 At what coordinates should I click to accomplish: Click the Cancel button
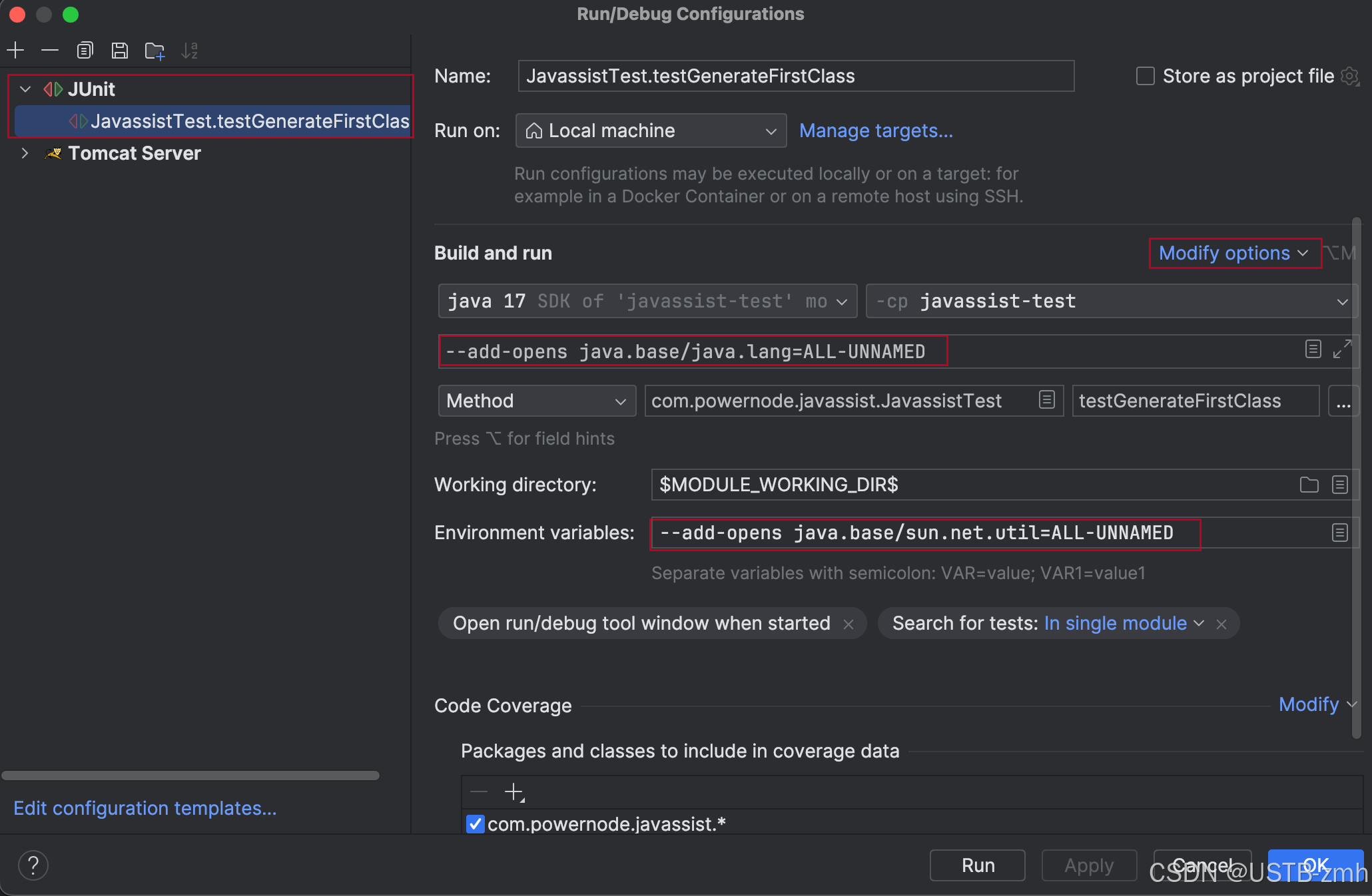click(1202, 865)
